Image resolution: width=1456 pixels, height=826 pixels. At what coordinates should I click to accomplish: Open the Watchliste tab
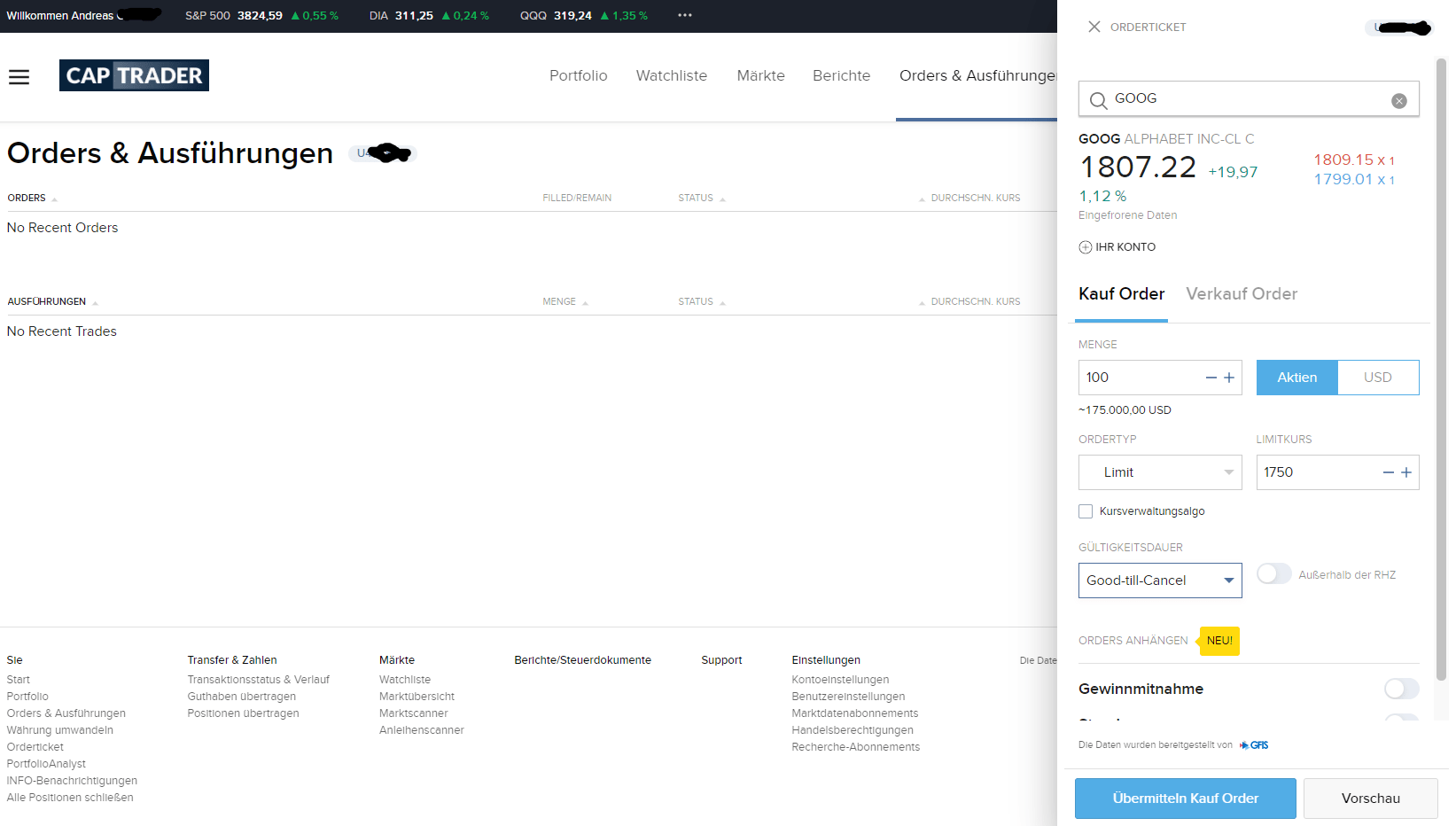672,76
